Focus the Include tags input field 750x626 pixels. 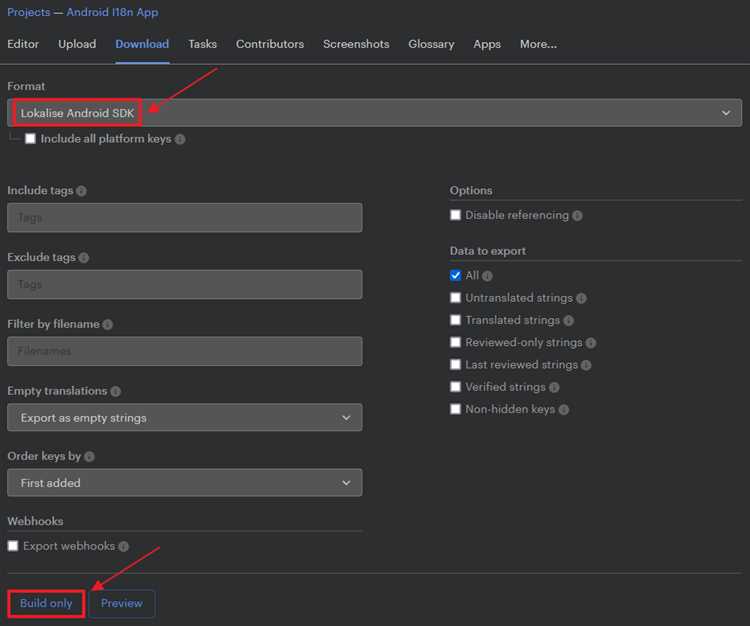[185, 218]
